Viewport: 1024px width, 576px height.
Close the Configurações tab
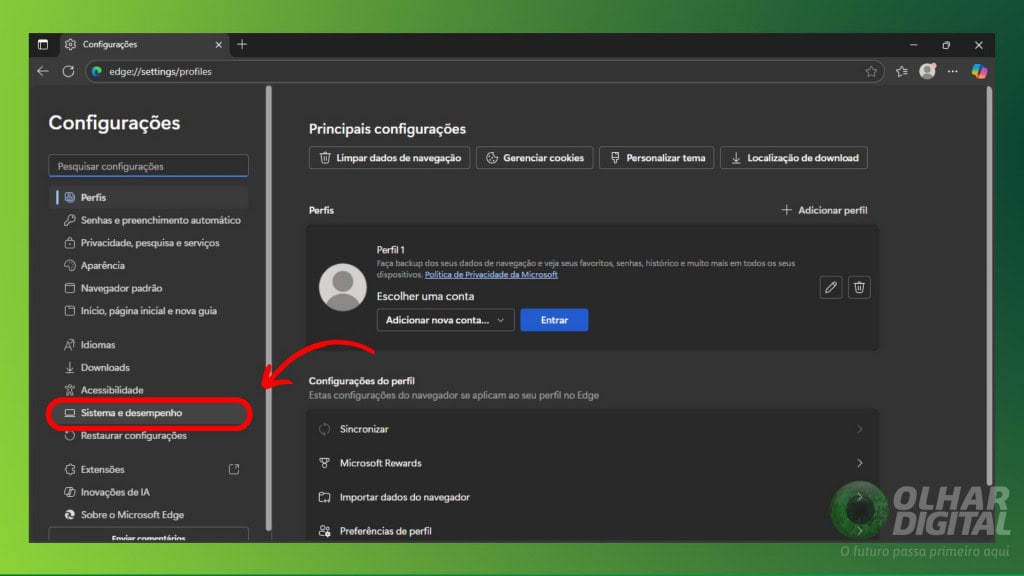(219, 45)
